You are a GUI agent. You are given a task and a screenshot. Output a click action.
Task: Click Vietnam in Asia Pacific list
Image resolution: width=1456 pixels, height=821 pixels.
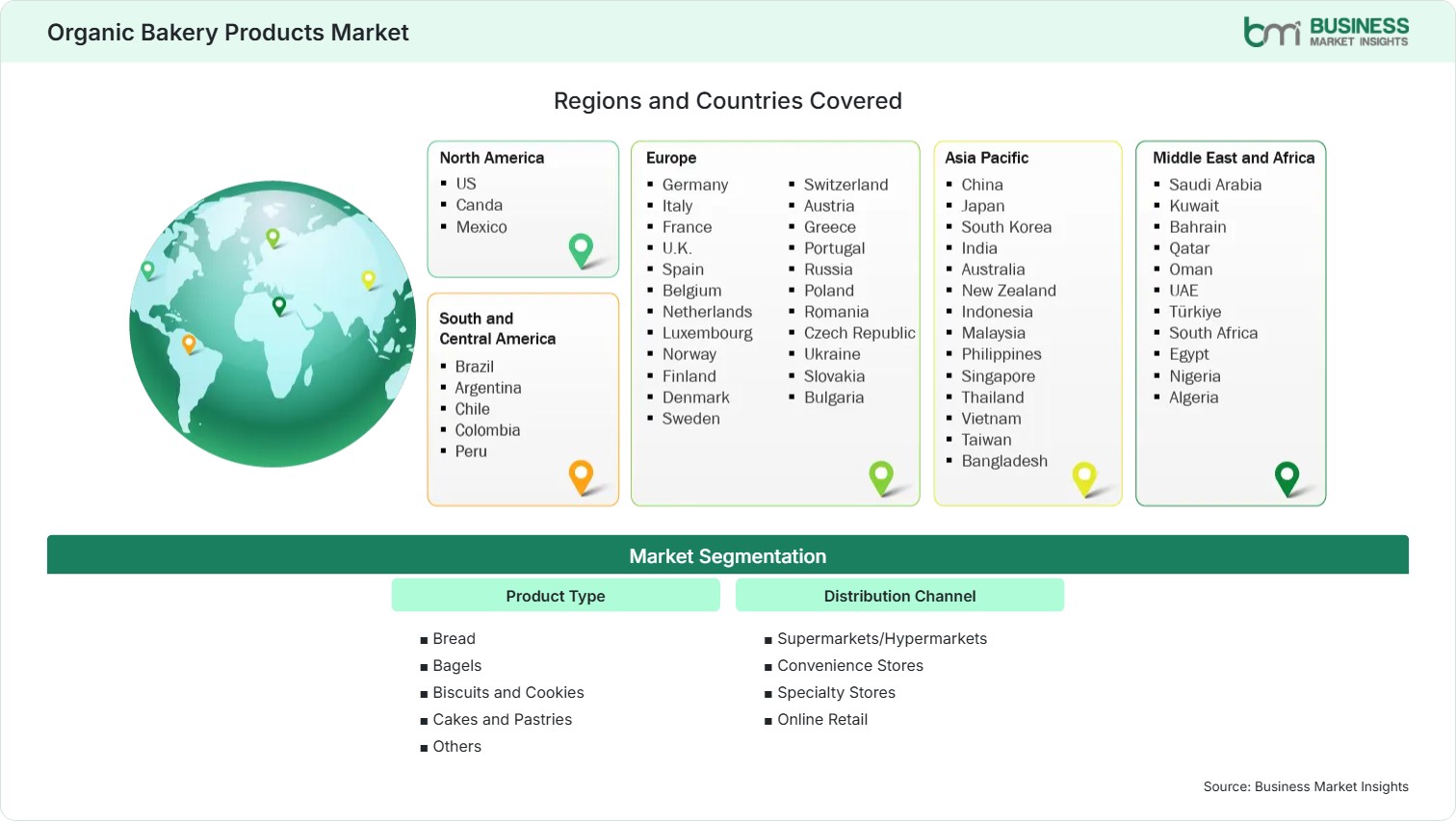click(x=992, y=419)
